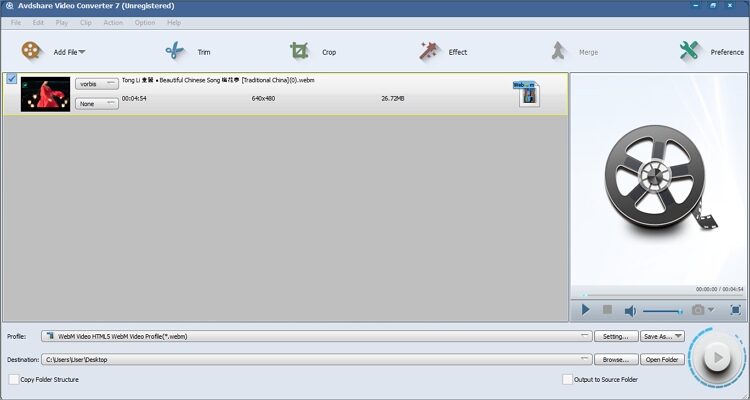
Task: Select the Tong Li webm file name
Action: point(218,80)
